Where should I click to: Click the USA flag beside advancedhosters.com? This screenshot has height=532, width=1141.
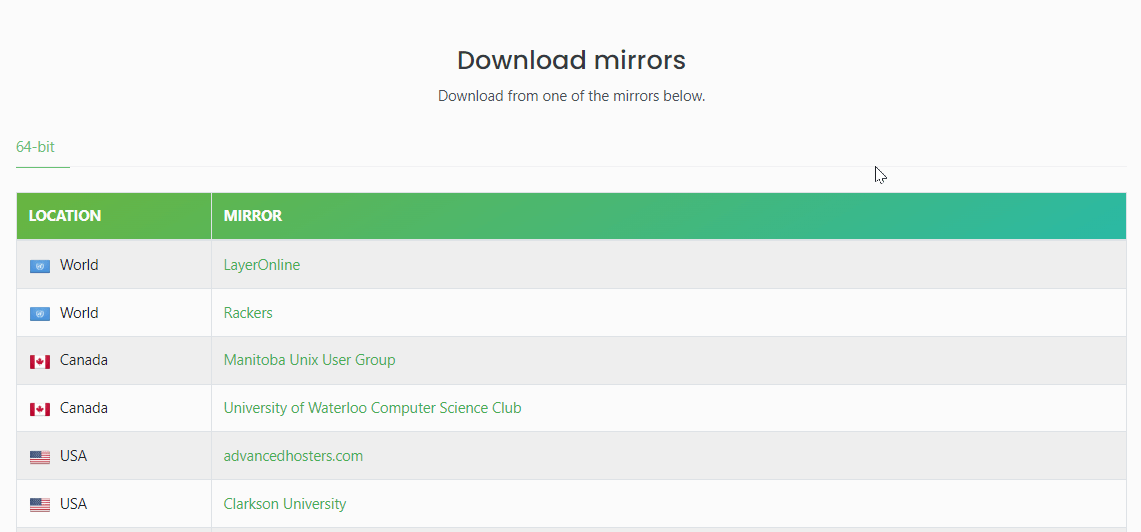[x=40, y=457]
